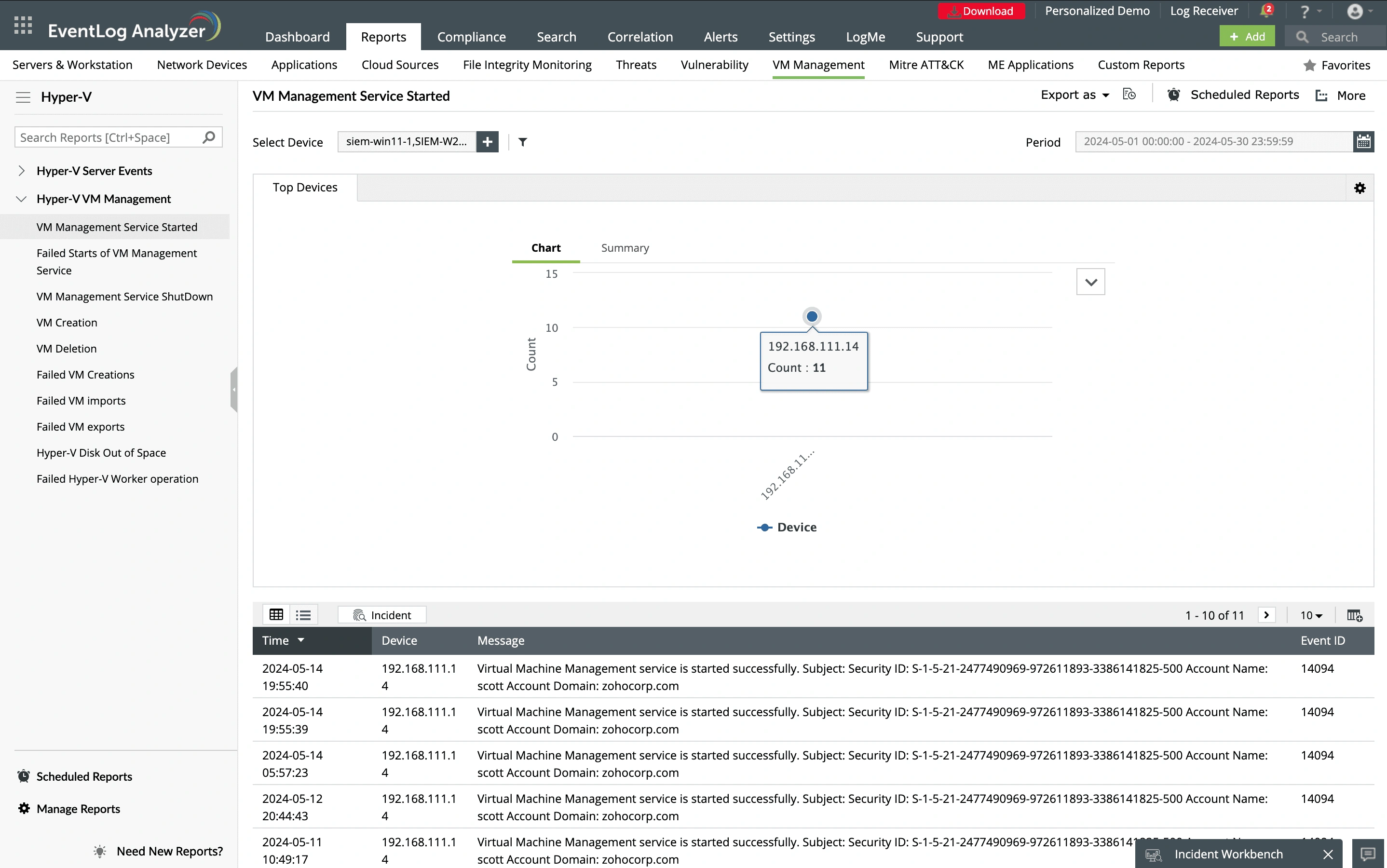Click the Download button
1387x868 pixels.
pos(982,10)
